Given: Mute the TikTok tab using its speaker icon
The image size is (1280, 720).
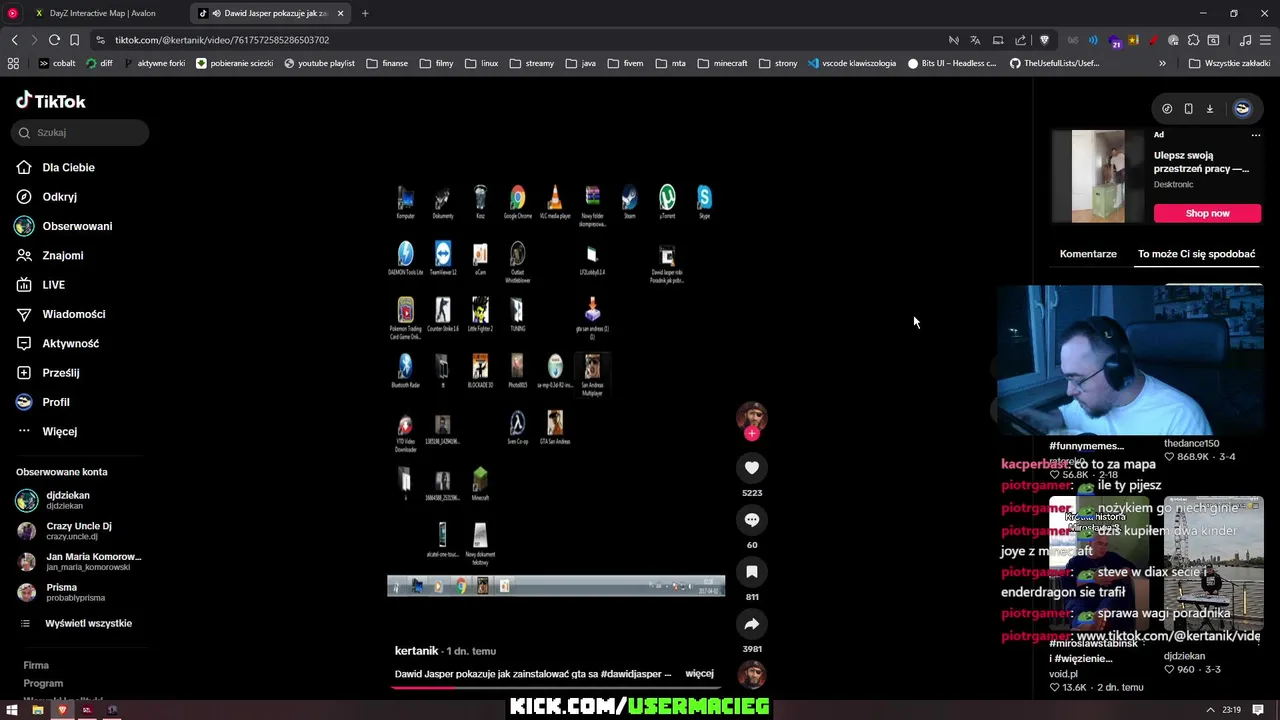Looking at the screenshot, I should [x=215, y=13].
